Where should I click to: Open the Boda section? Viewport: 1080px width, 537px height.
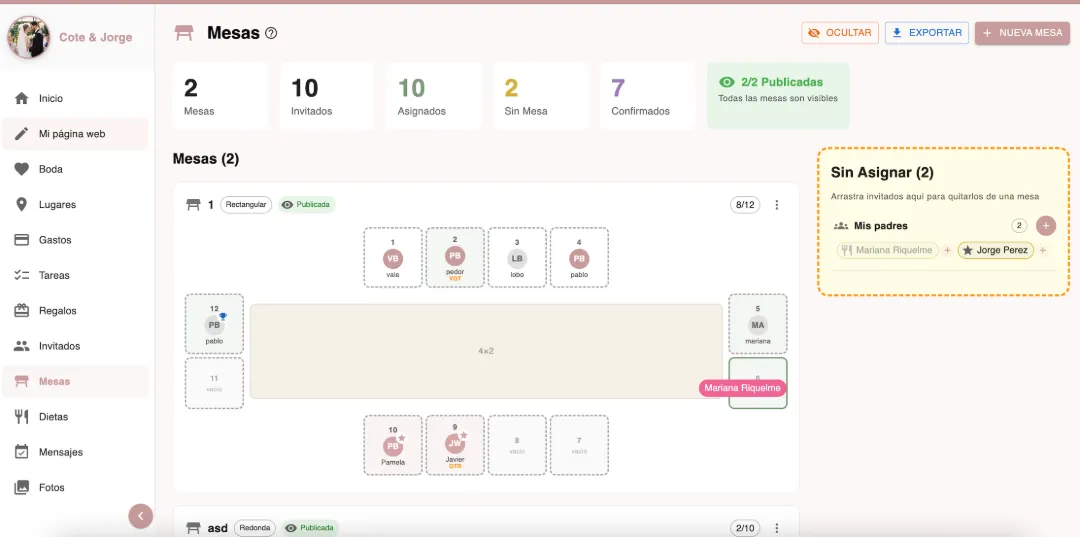pos(75,169)
